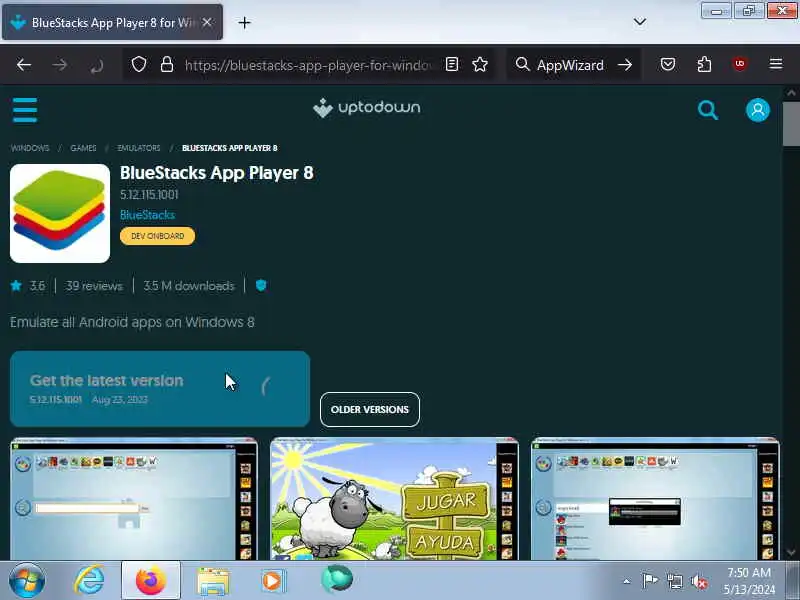
Task: Open a new browser tab
Action: point(244,22)
